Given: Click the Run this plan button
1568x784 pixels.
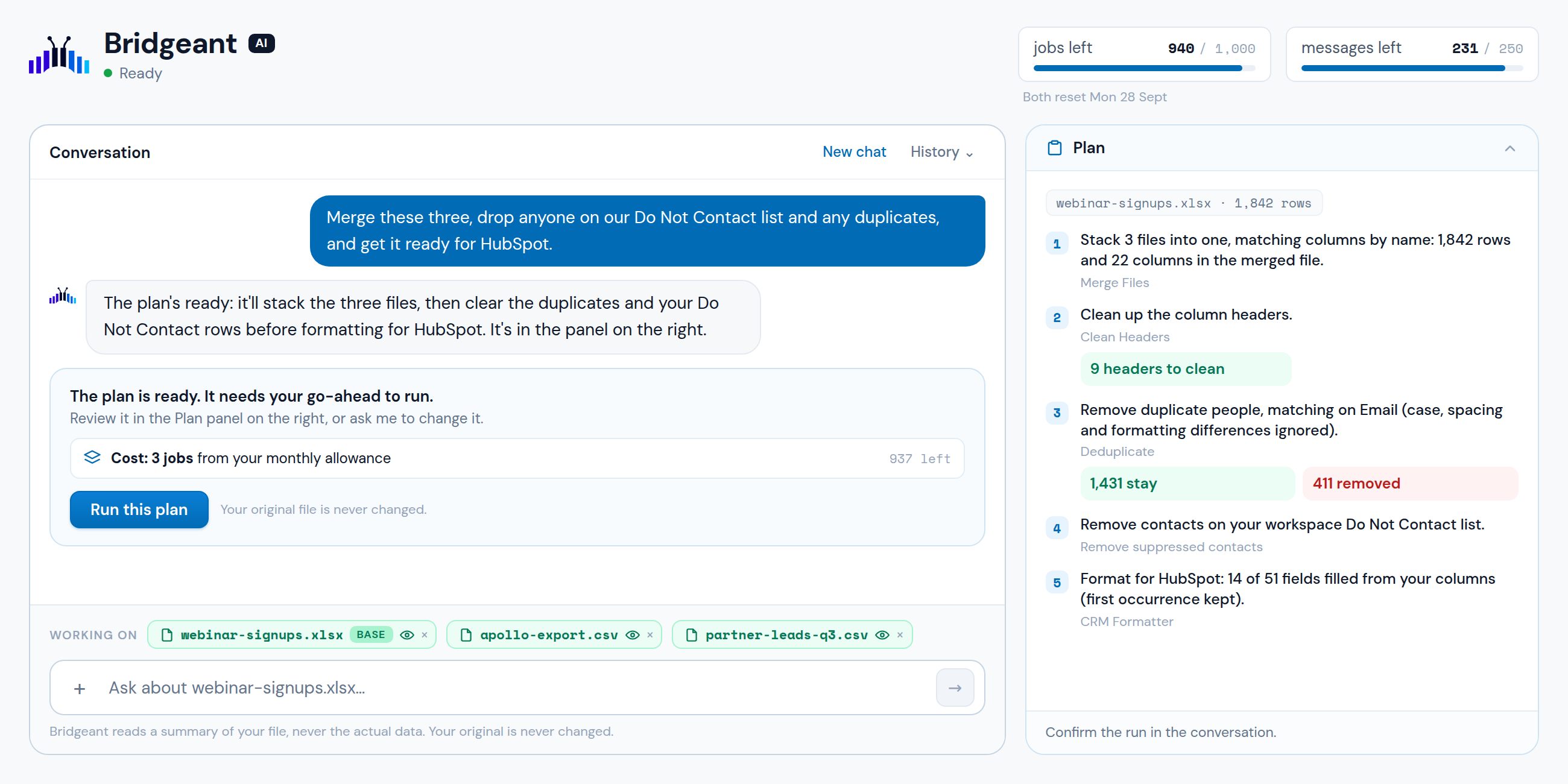Looking at the screenshot, I should click(139, 510).
